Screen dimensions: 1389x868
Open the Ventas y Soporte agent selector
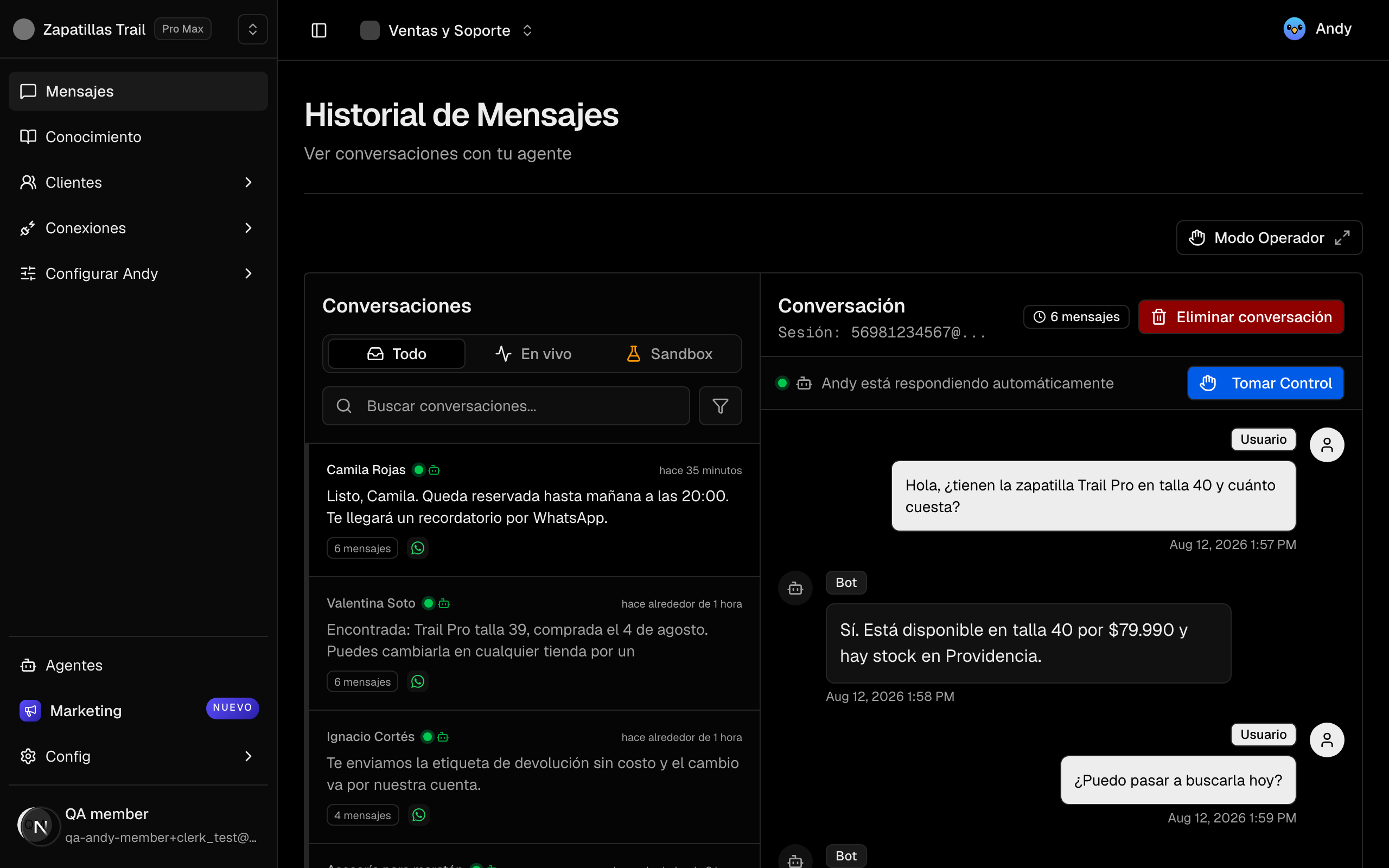447,30
